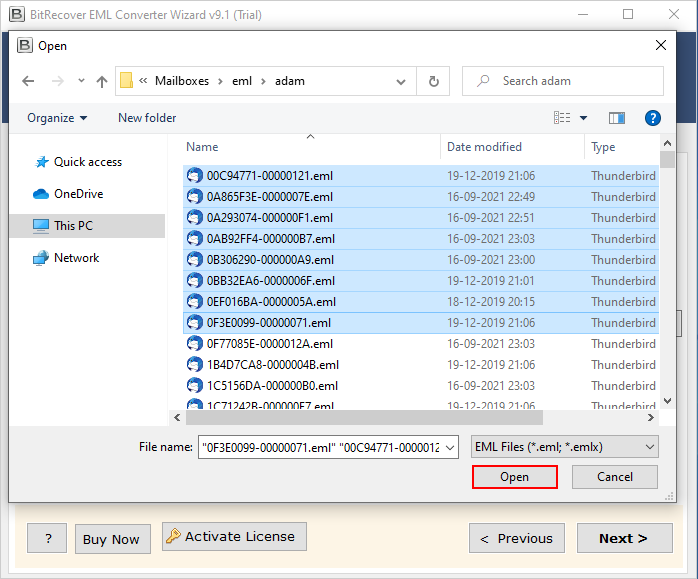698x579 pixels.
Task: Click Thunderbird icon of 0F77085E-0000012A.eml
Action: [x=195, y=344]
